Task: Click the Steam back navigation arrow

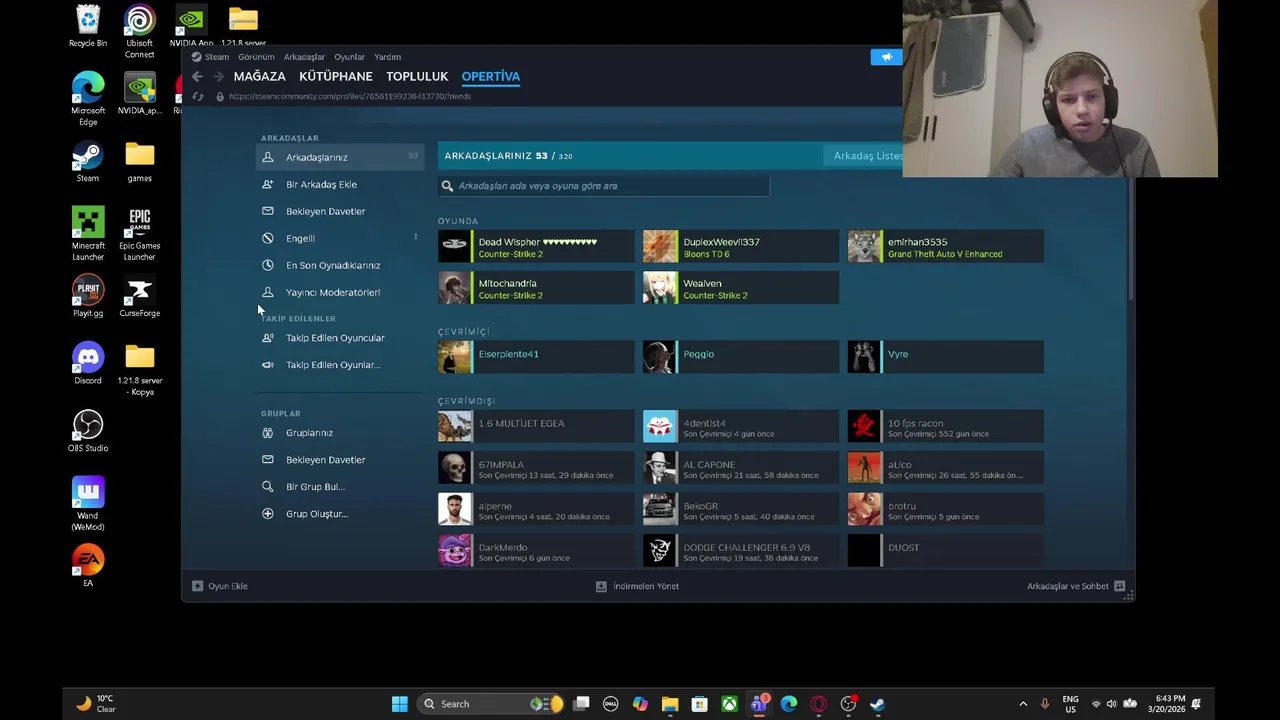Action: (x=197, y=77)
